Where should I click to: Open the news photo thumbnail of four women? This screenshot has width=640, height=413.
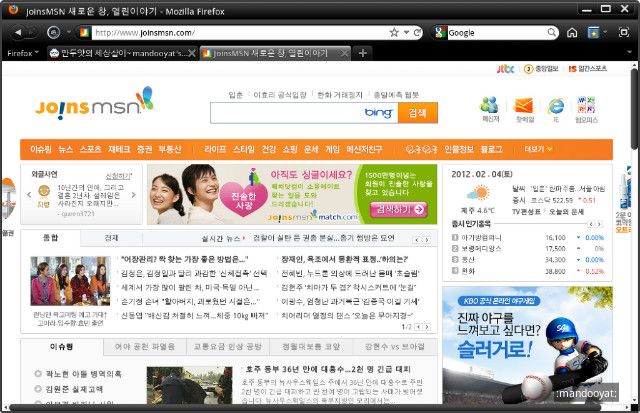pos(70,281)
